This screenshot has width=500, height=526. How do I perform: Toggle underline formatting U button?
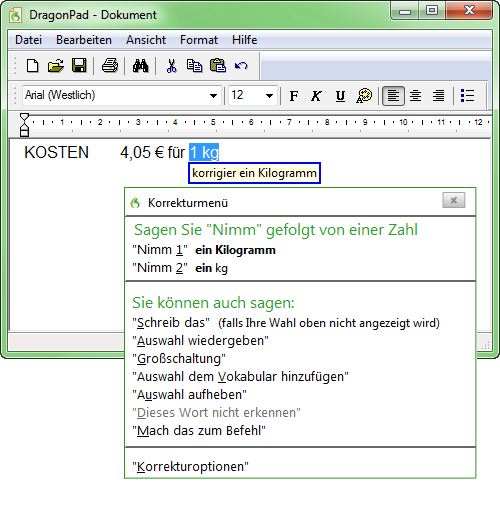click(340, 96)
